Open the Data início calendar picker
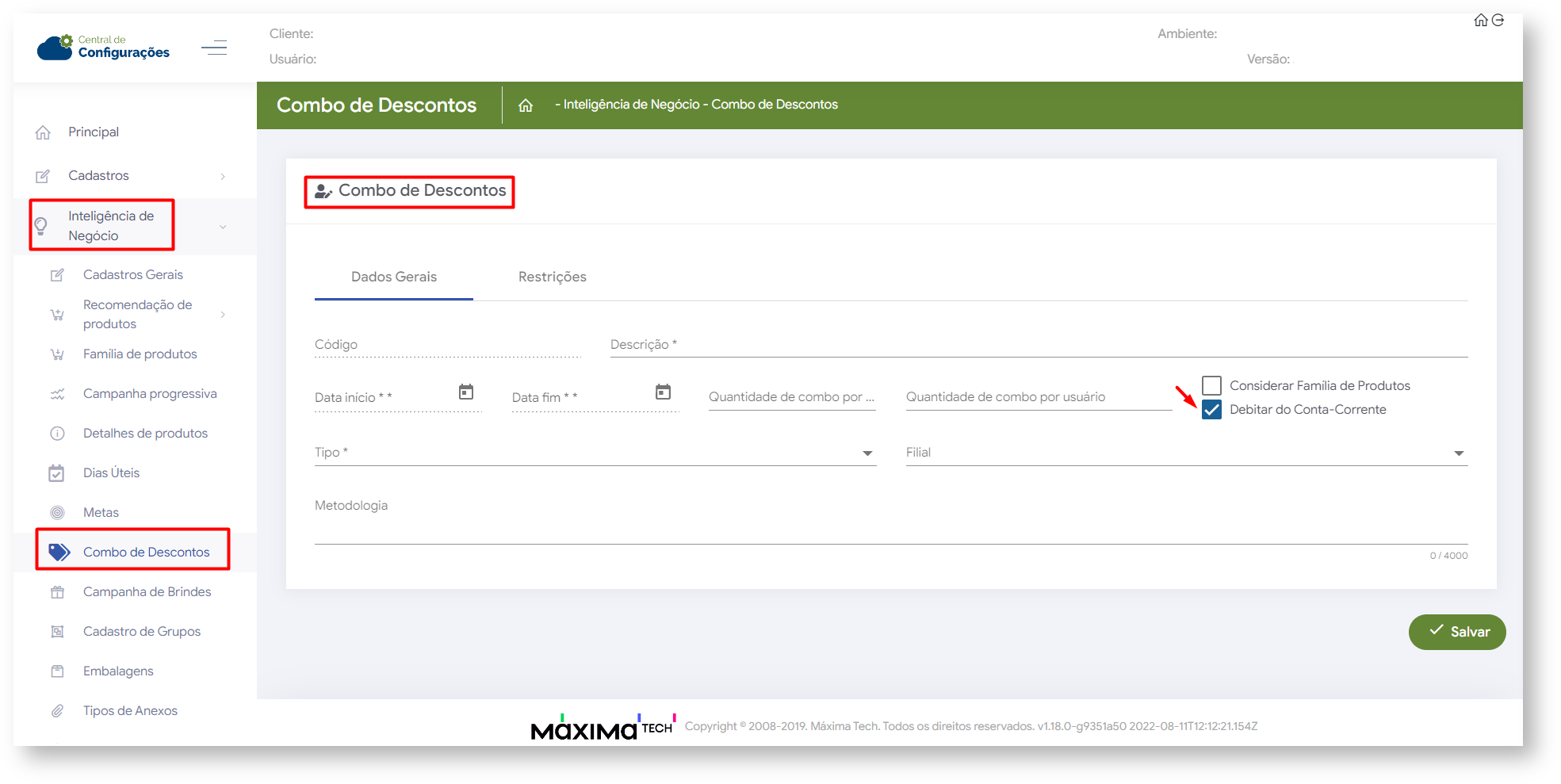Screen dimensions: 1561x784 [x=466, y=392]
